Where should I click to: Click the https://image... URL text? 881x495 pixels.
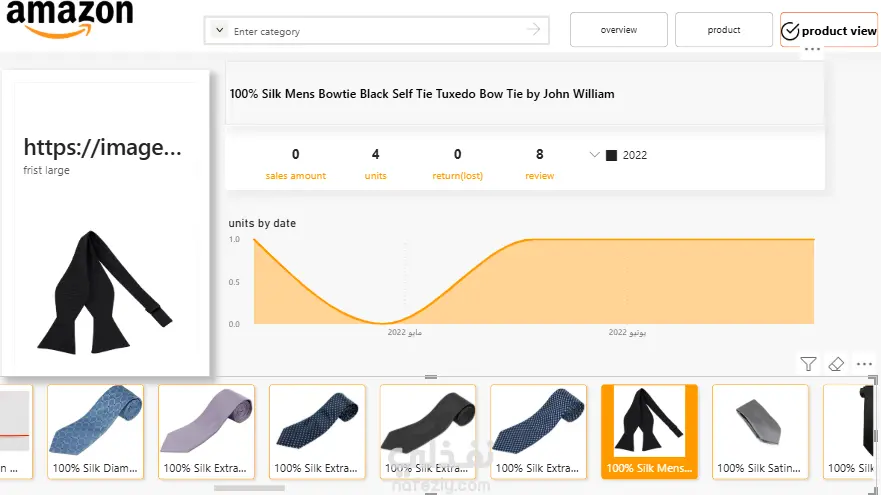tap(102, 147)
